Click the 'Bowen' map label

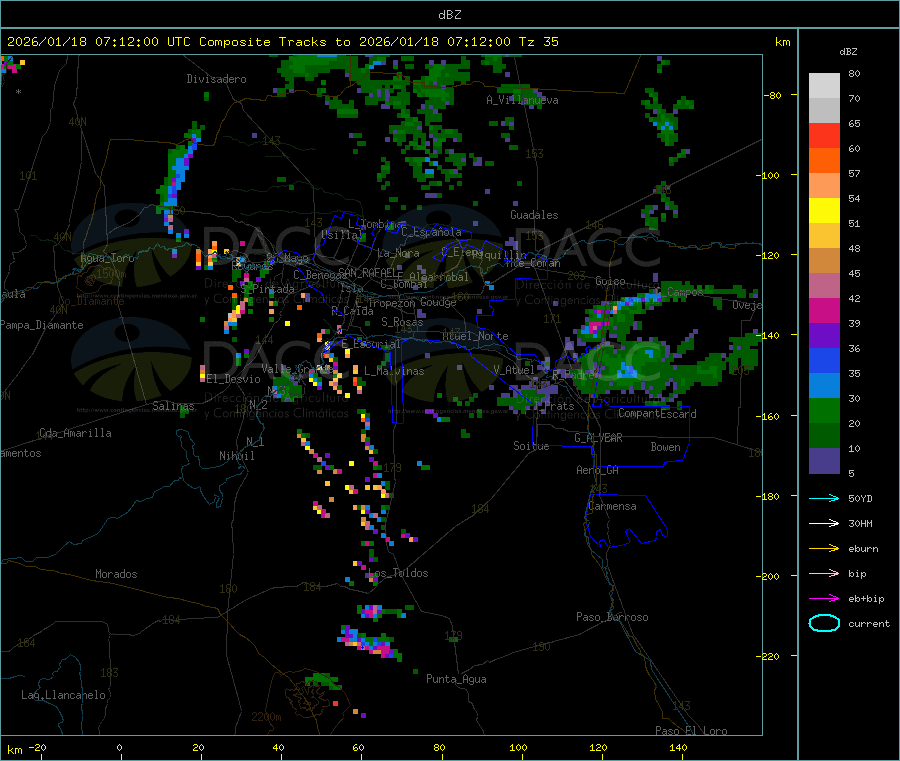(666, 447)
